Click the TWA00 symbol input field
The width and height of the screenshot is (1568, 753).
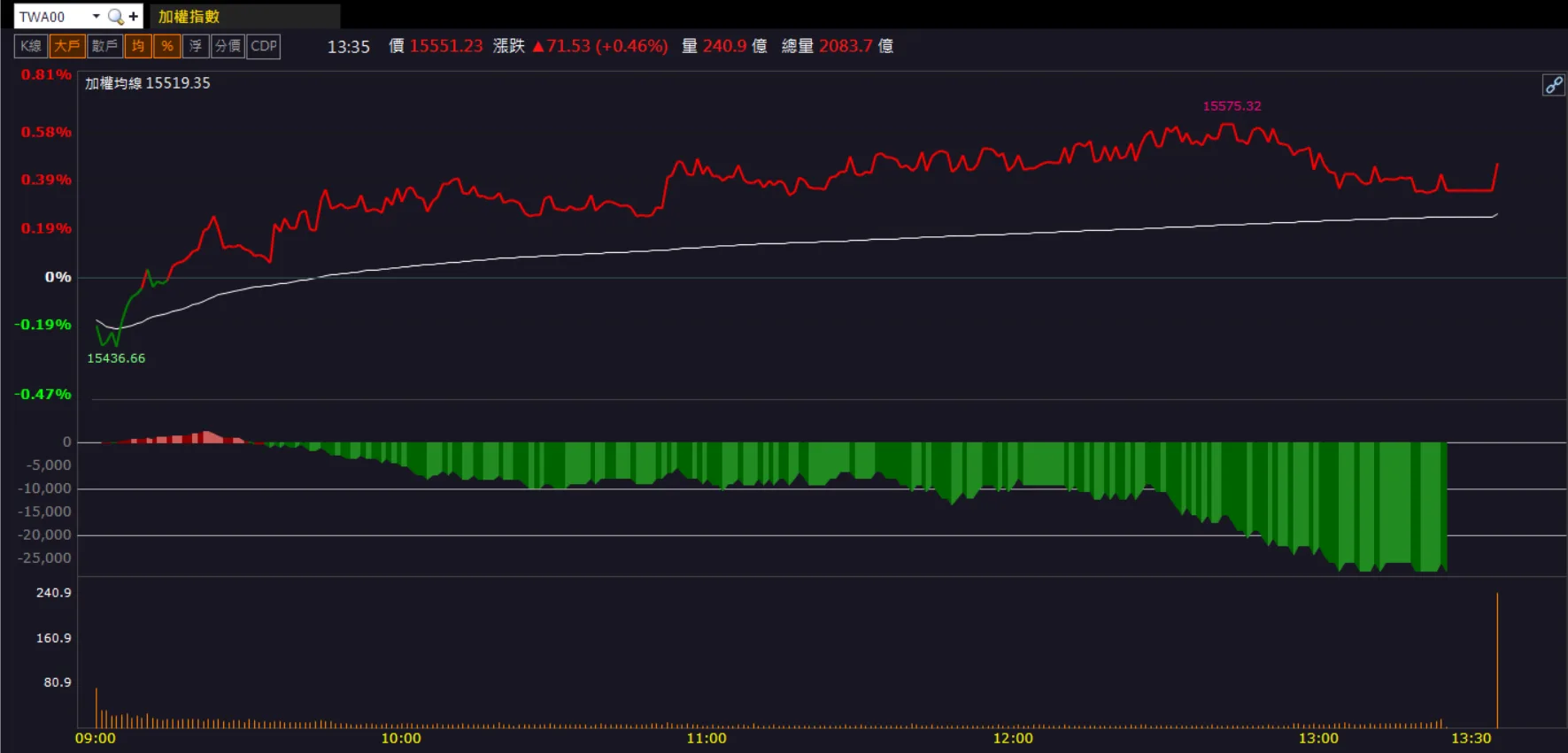pyautogui.click(x=51, y=17)
